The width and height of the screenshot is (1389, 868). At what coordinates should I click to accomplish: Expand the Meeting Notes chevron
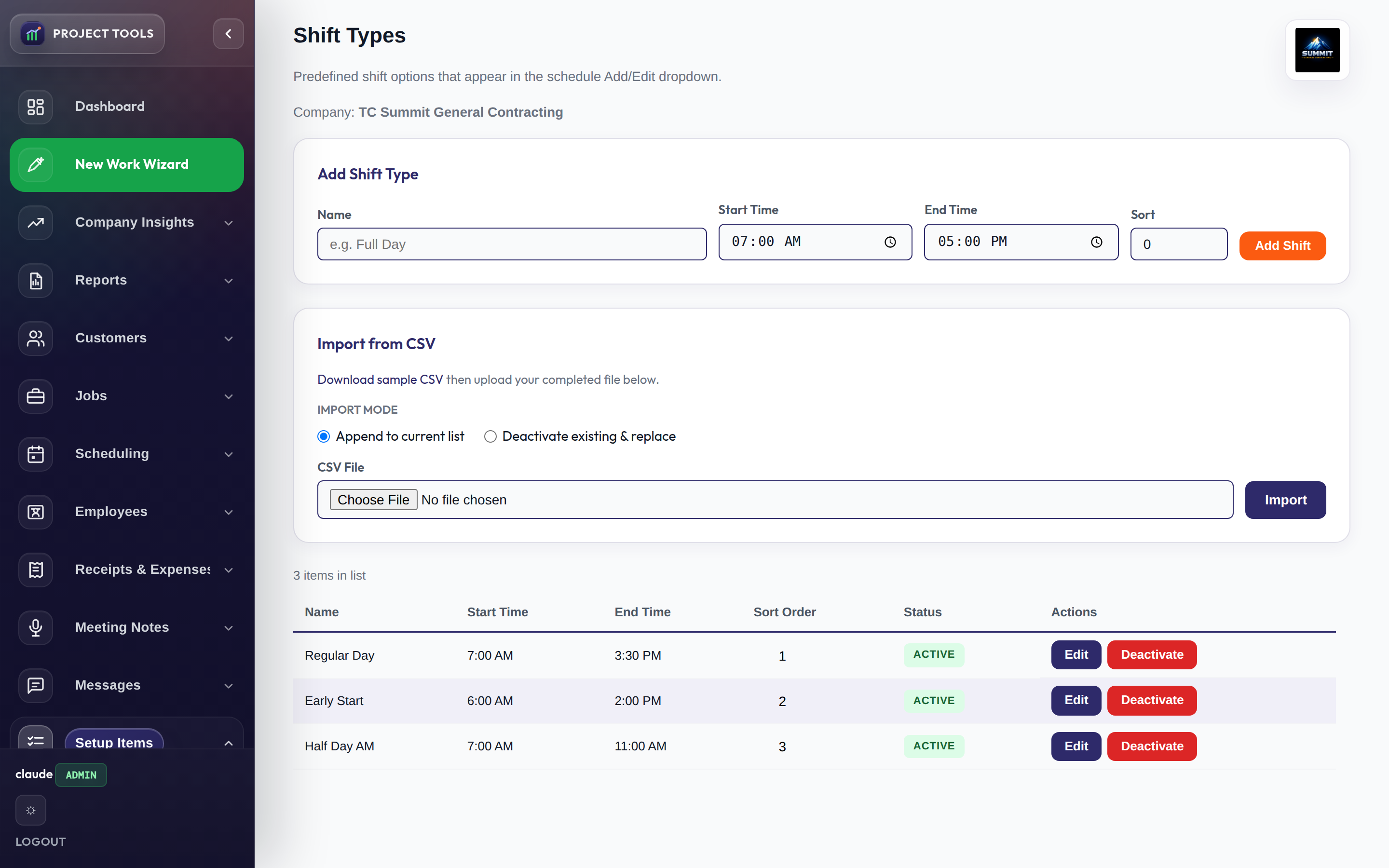point(229,628)
